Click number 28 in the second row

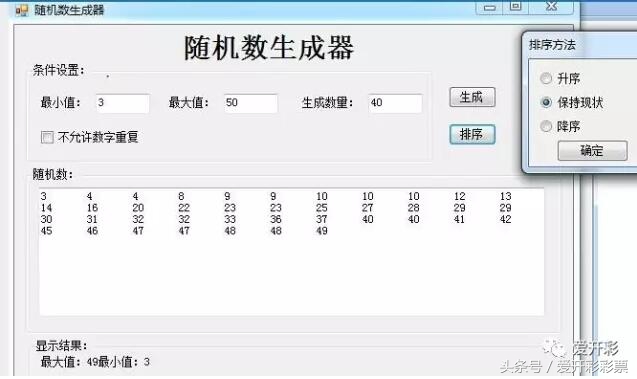(x=414, y=208)
